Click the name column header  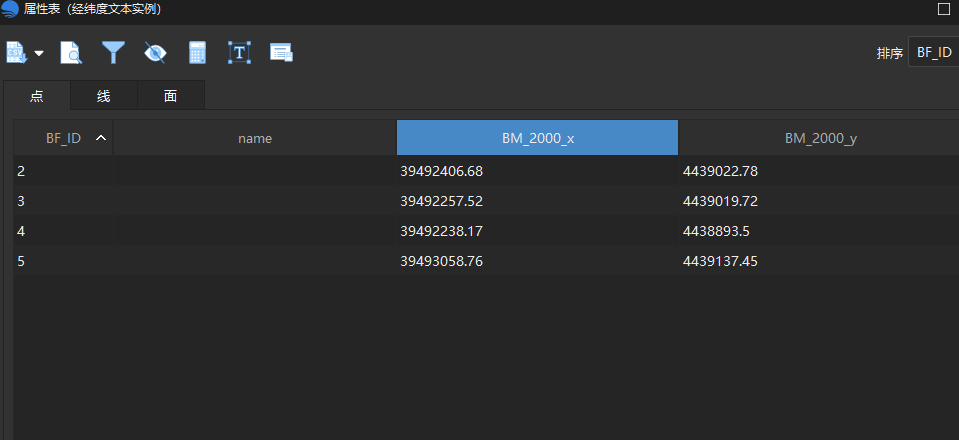254,138
